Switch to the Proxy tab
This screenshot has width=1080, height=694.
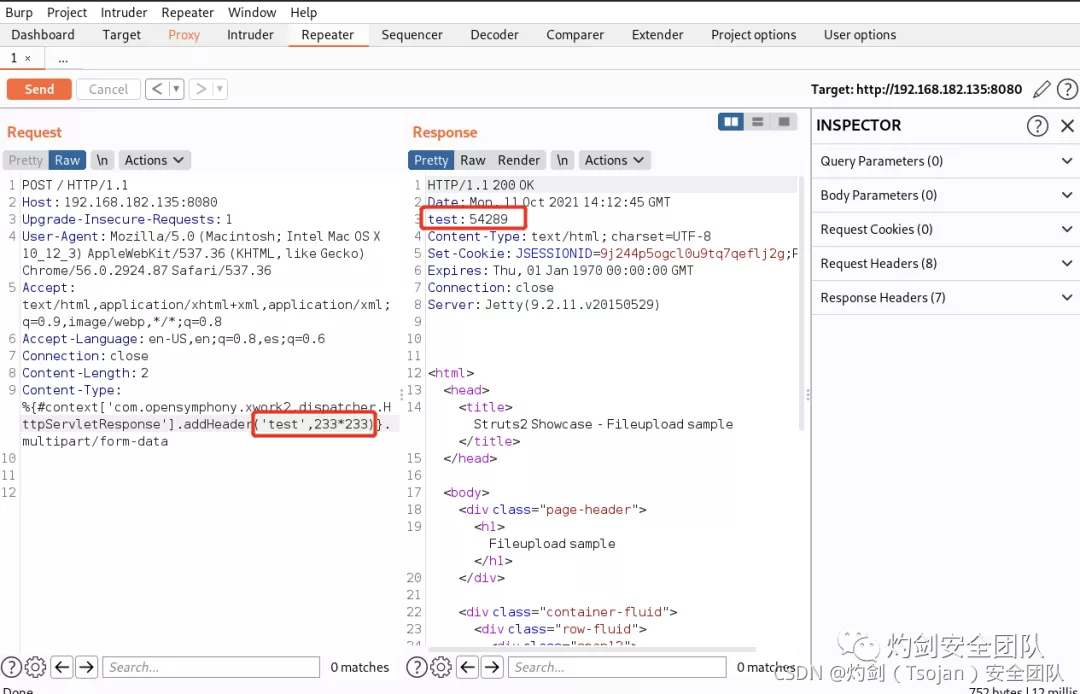(x=184, y=34)
